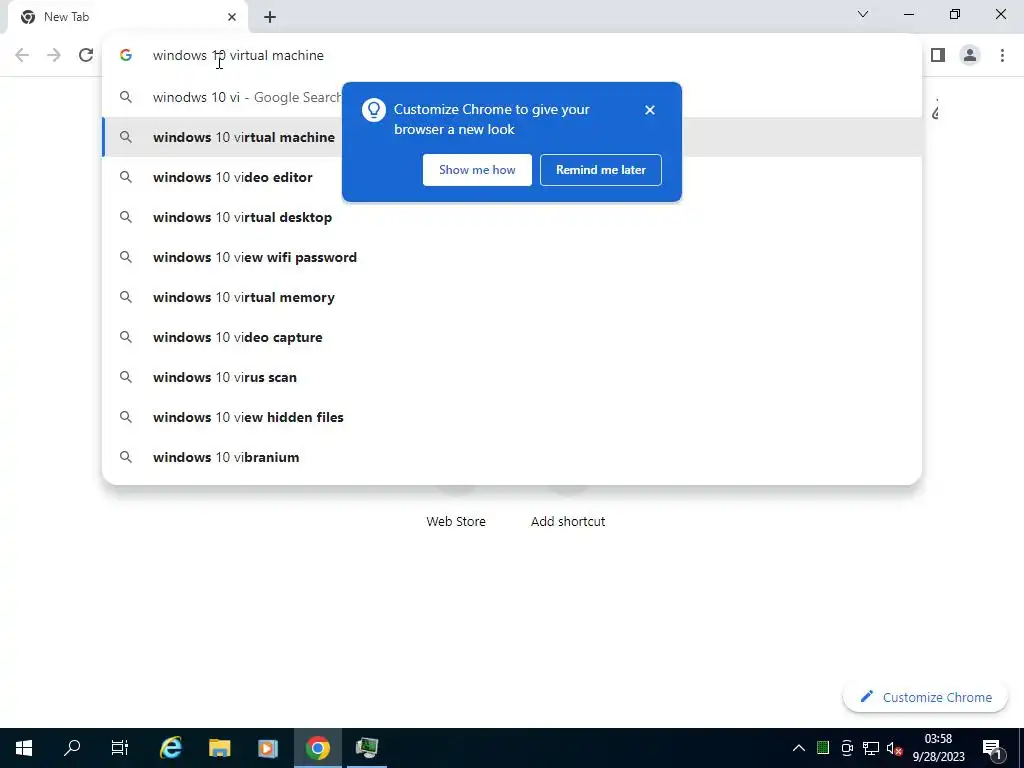The image size is (1024, 768).
Task: Click the Google logo in address bar
Action: click(126, 56)
